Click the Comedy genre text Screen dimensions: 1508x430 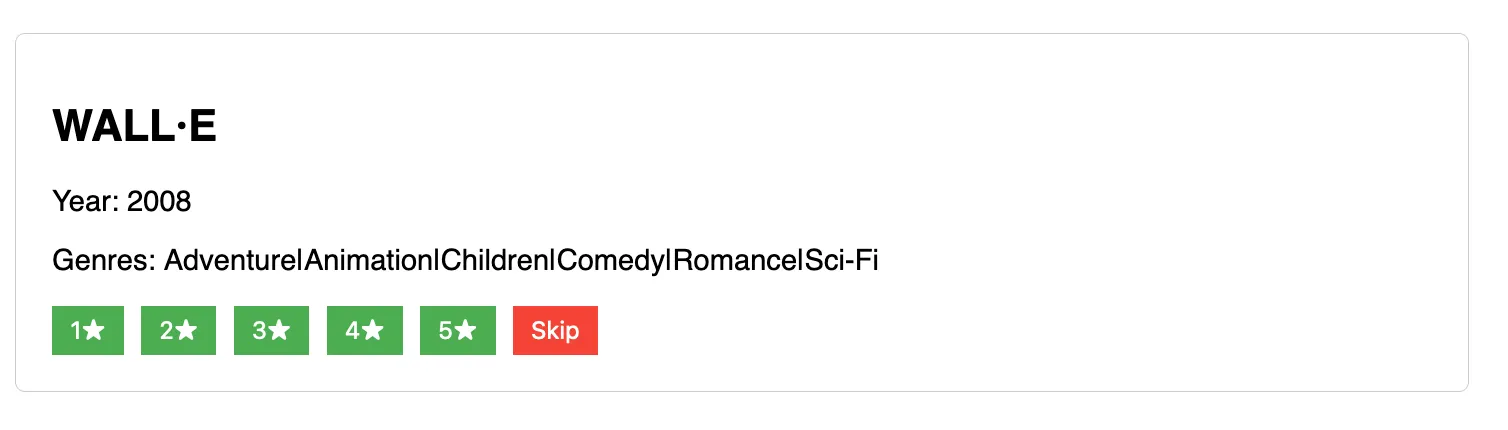(612, 261)
